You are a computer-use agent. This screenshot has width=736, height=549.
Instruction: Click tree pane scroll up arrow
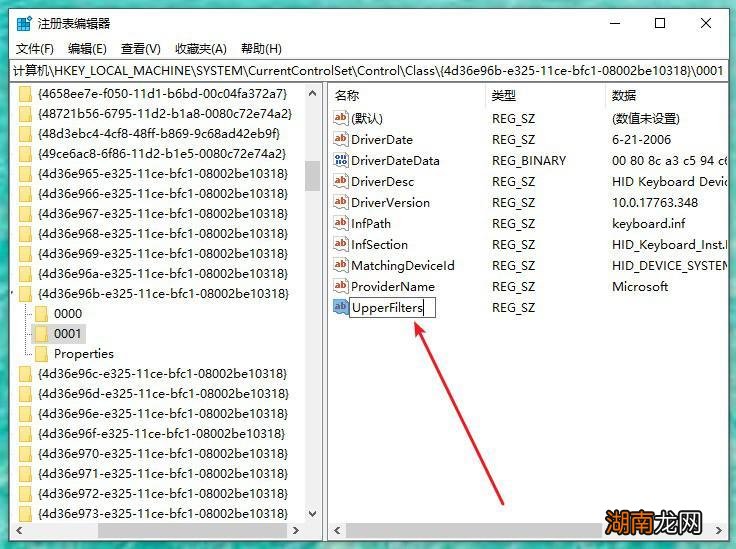click(312, 94)
